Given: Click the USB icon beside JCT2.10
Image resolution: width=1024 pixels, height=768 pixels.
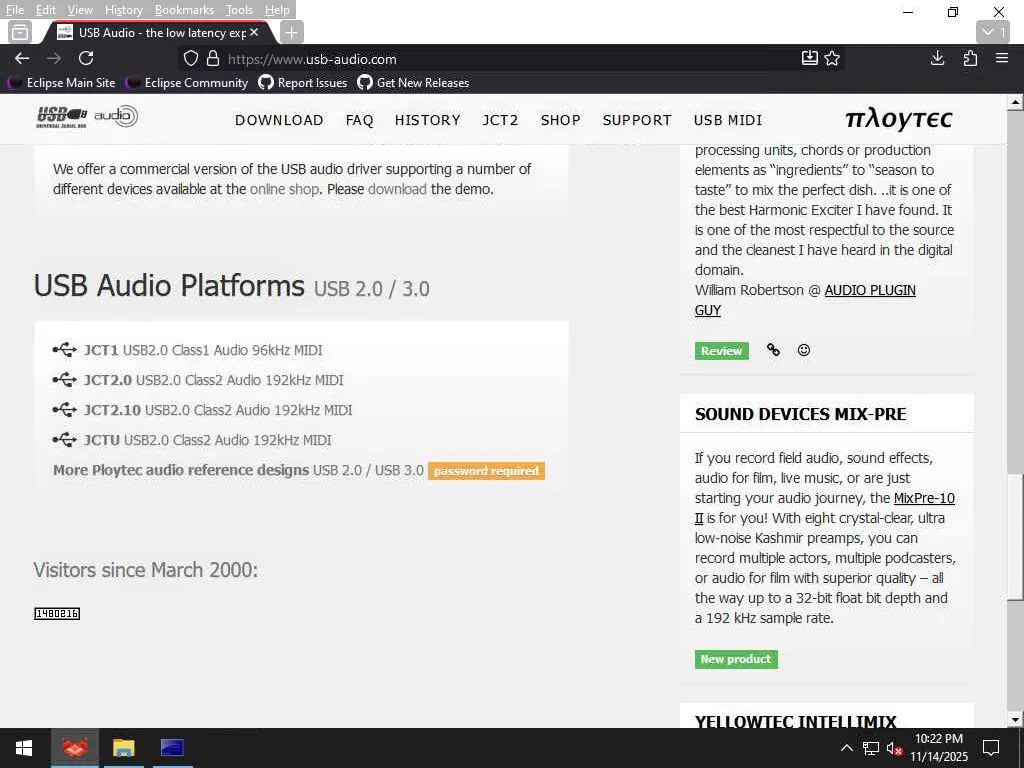Looking at the screenshot, I should 65,410.
